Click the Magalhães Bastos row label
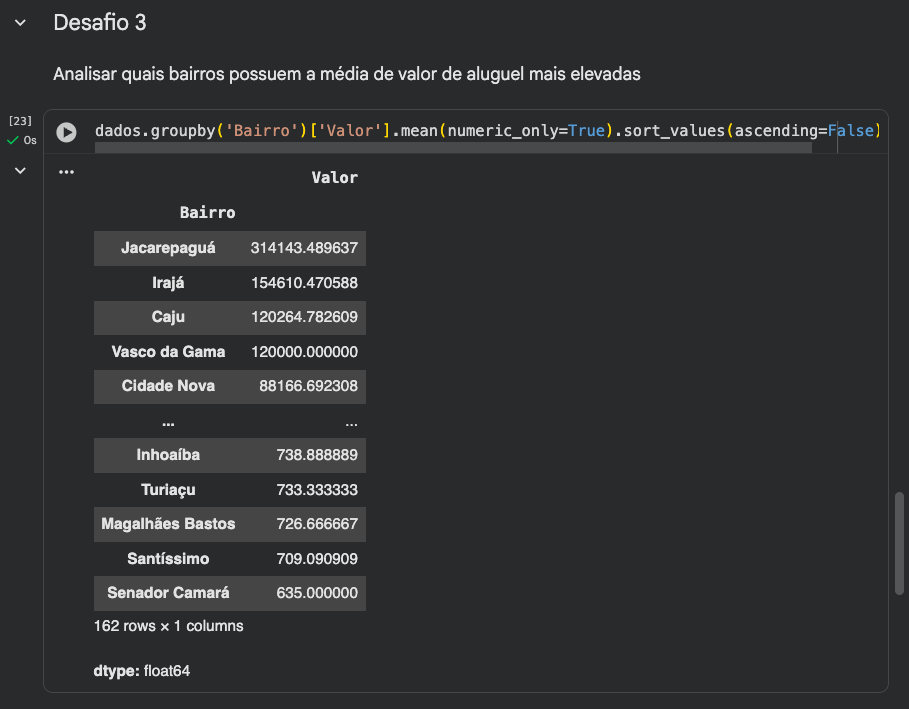This screenshot has height=709, width=909. 168,524
